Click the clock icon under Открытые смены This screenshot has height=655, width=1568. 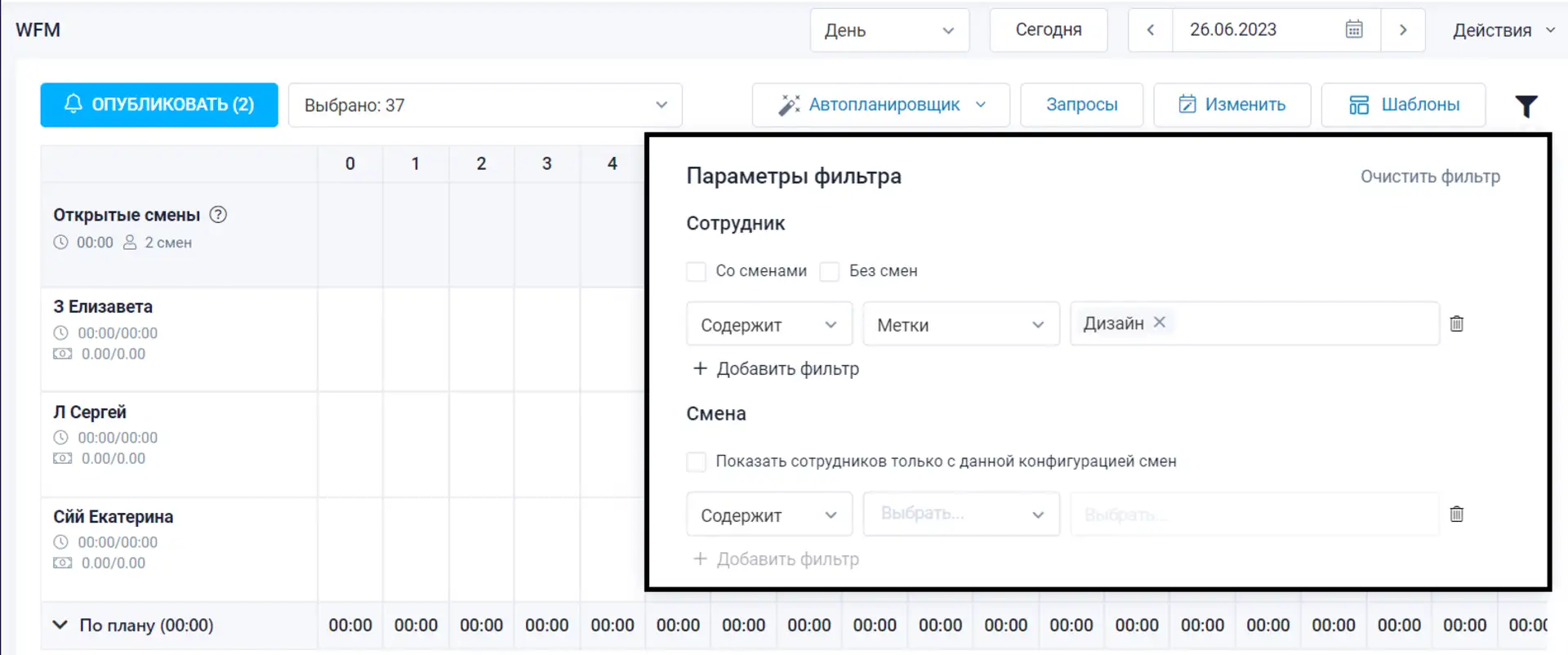pyautogui.click(x=60, y=243)
